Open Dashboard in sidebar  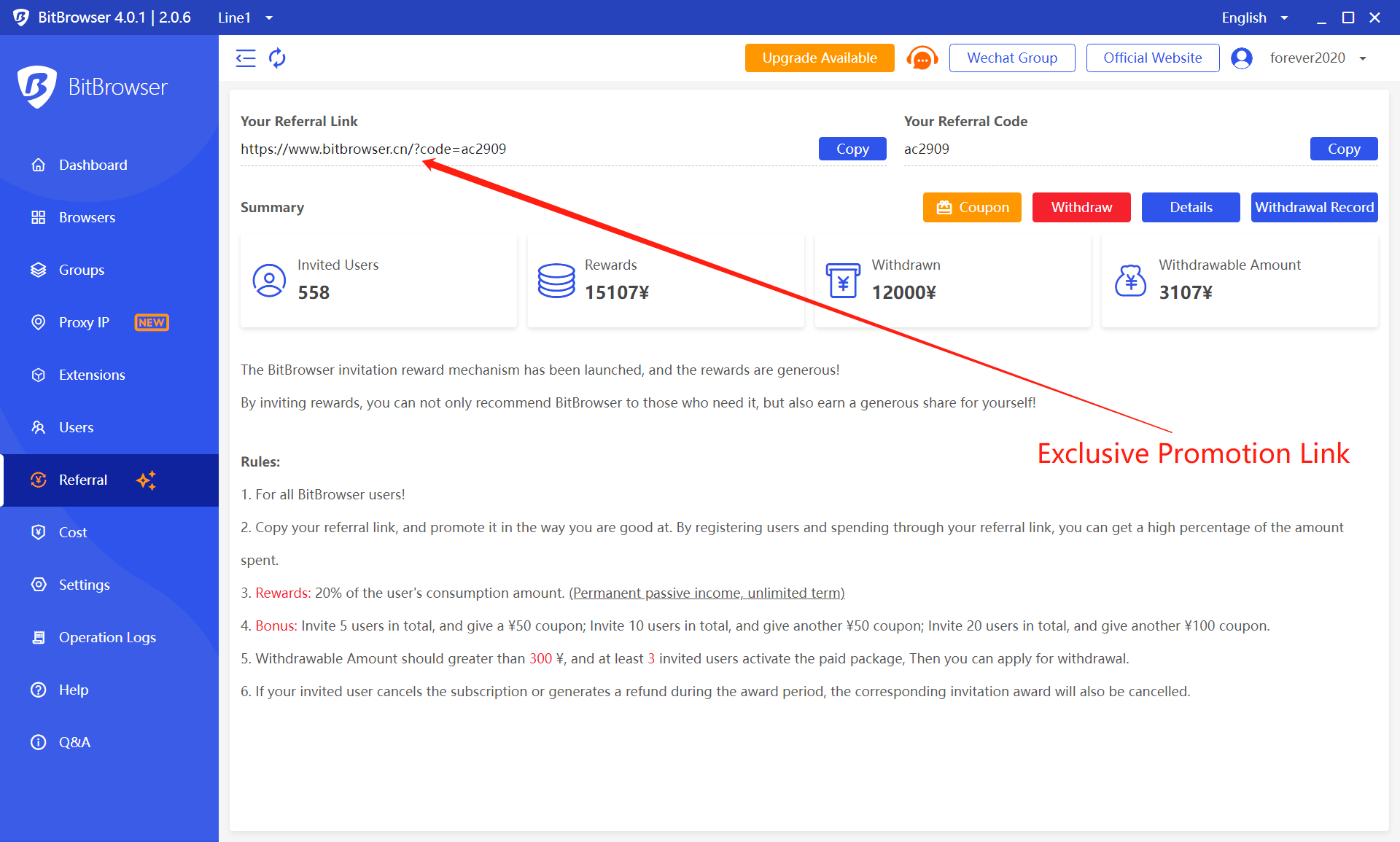109,165
